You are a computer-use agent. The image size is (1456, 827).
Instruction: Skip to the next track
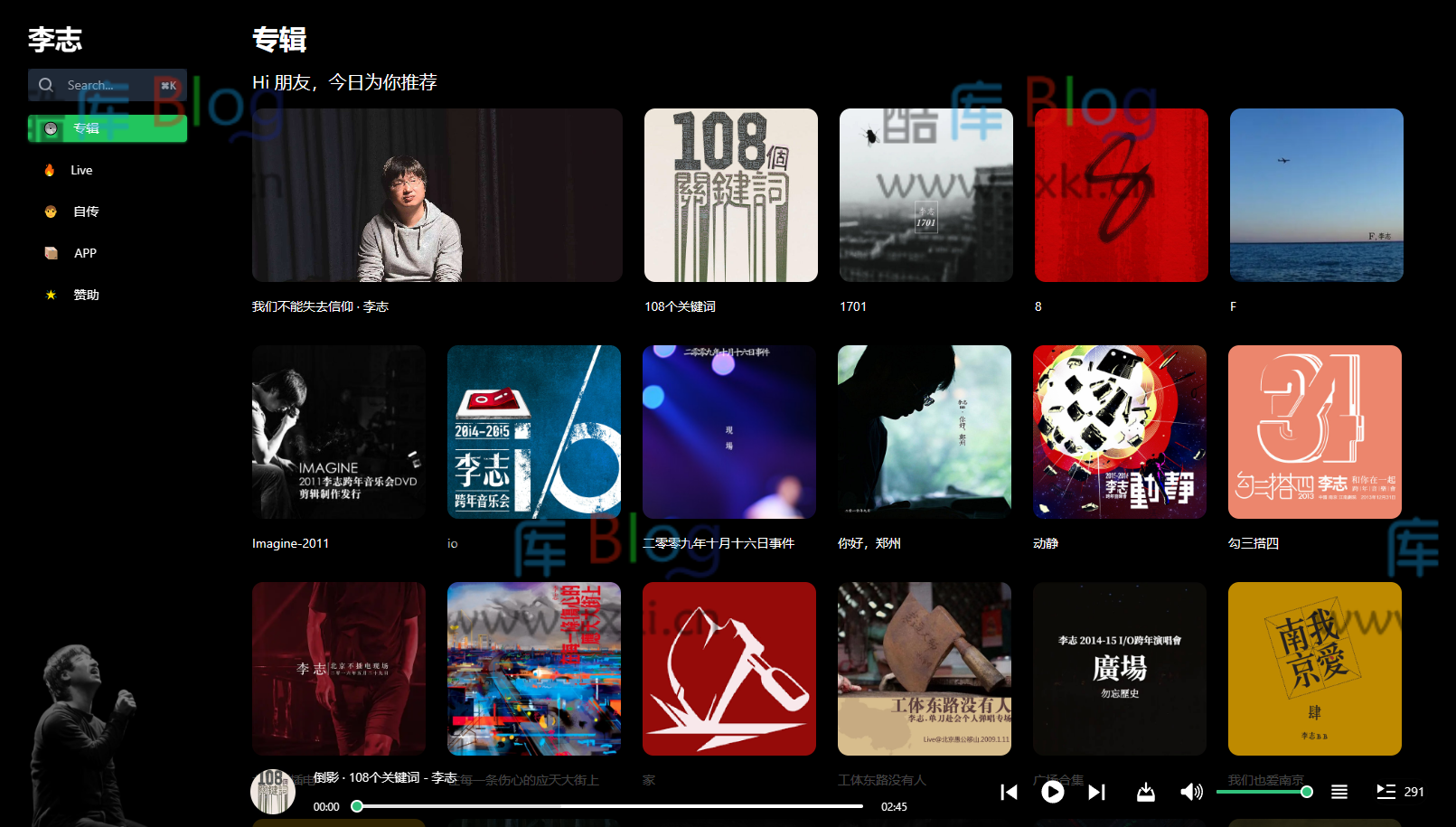pyautogui.click(x=1097, y=792)
